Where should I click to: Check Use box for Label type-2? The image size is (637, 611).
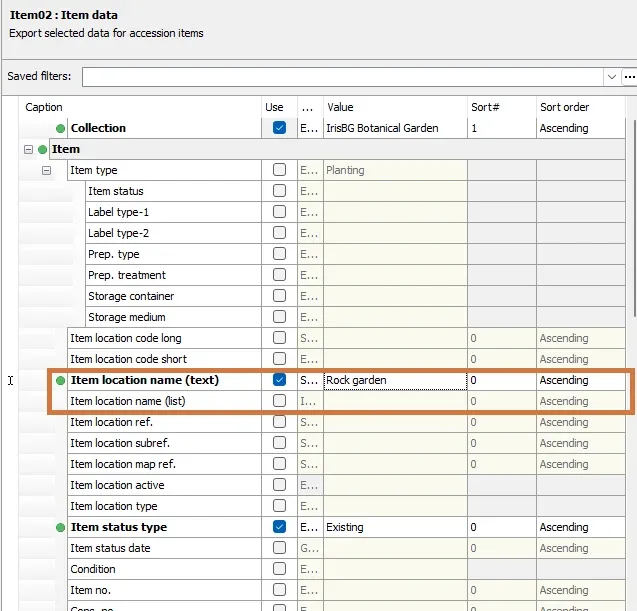279,233
